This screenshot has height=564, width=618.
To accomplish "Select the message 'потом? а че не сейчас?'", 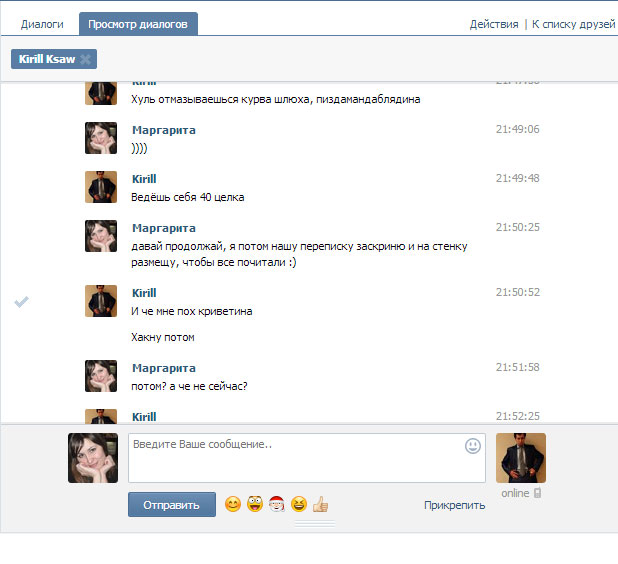I will pyautogui.click(x=189, y=386).
